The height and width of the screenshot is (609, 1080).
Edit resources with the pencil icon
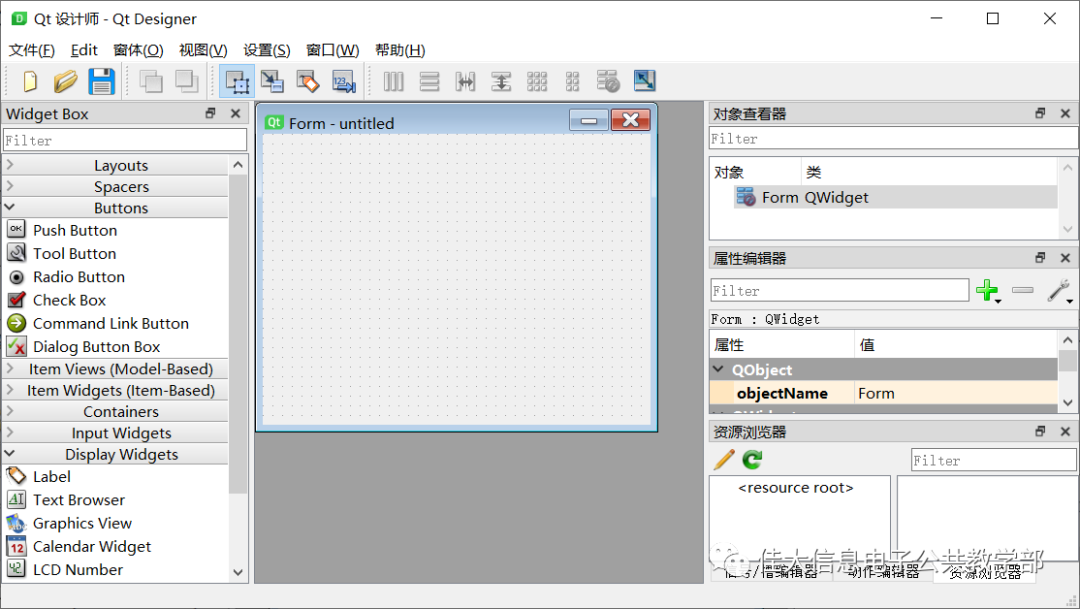pos(724,460)
